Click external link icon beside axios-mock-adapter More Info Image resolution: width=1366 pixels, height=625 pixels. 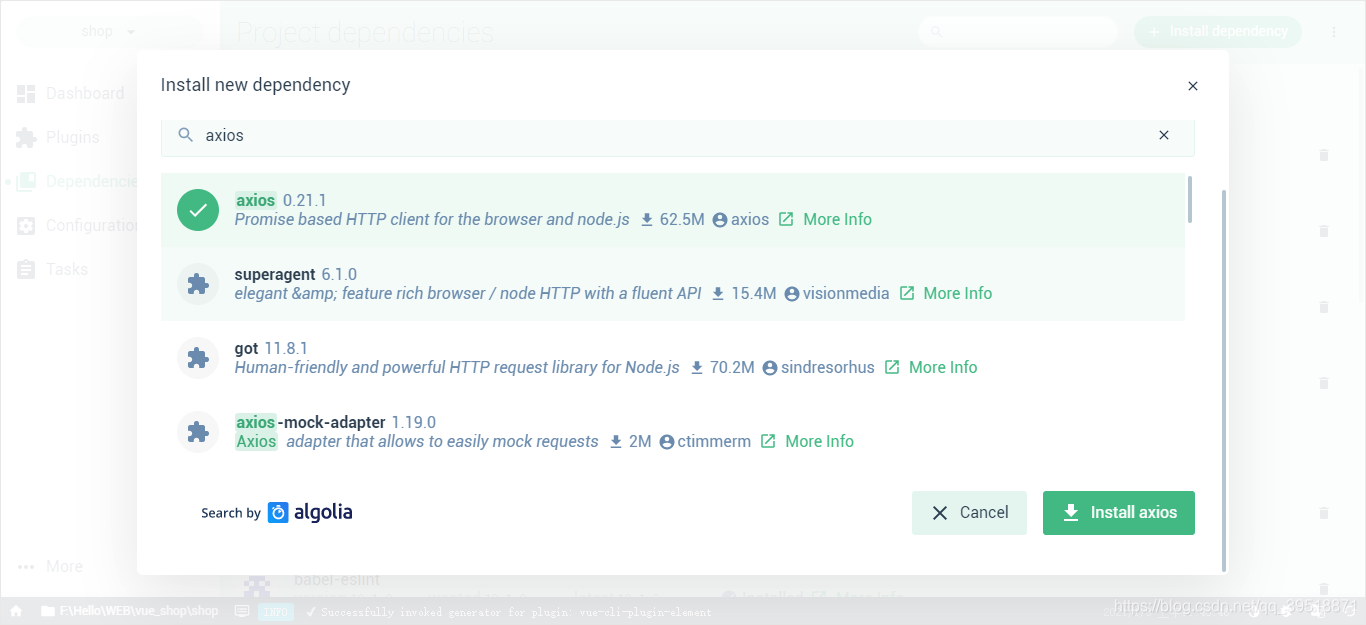click(768, 441)
